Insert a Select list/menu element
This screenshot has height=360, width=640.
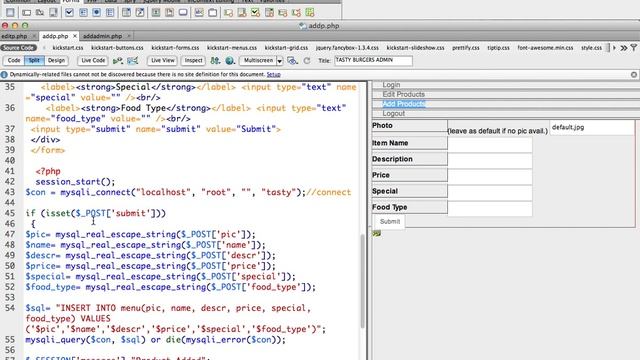126,13
